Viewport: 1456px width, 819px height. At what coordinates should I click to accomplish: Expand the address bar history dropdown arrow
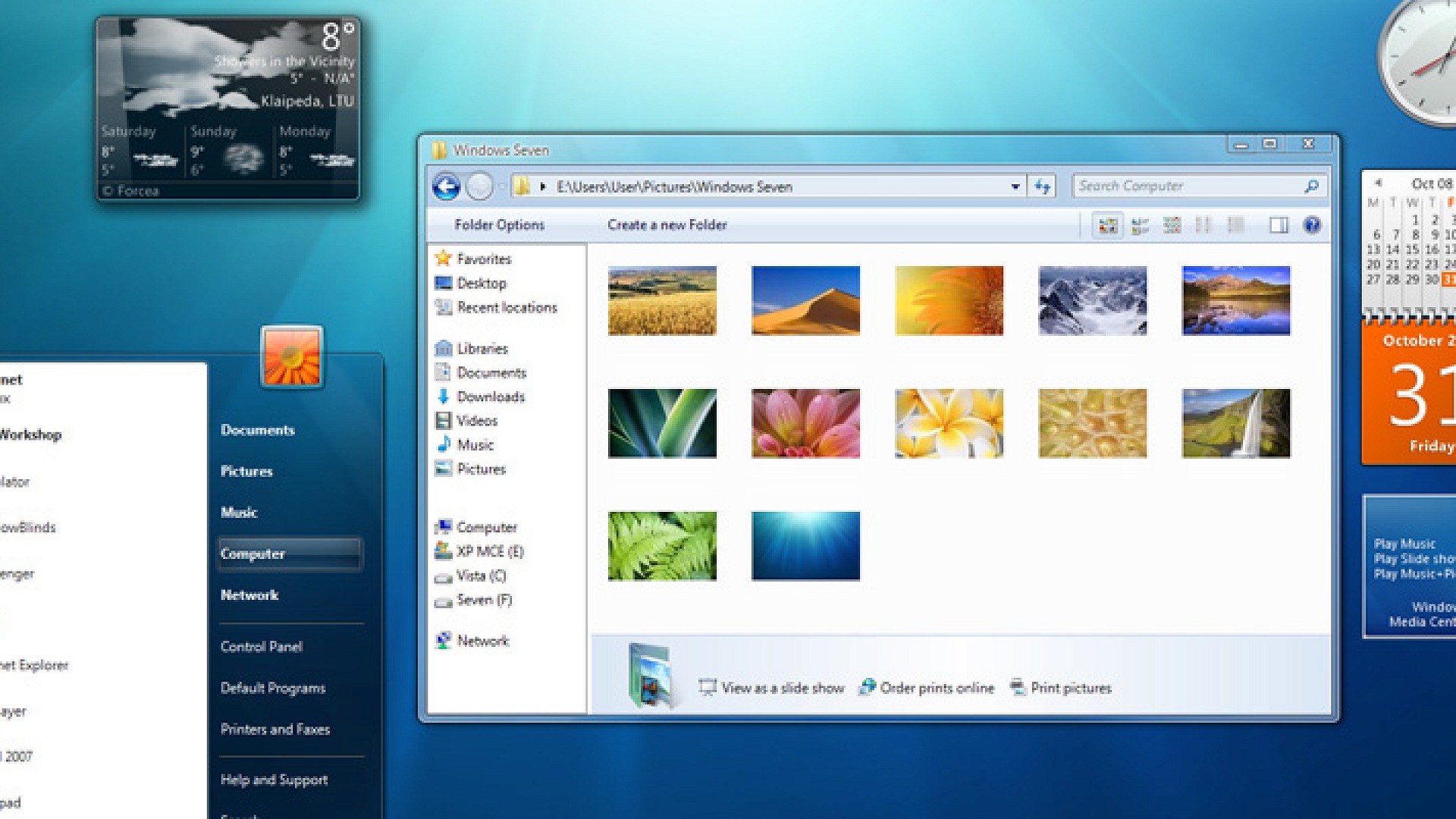pyautogui.click(x=1015, y=187)
